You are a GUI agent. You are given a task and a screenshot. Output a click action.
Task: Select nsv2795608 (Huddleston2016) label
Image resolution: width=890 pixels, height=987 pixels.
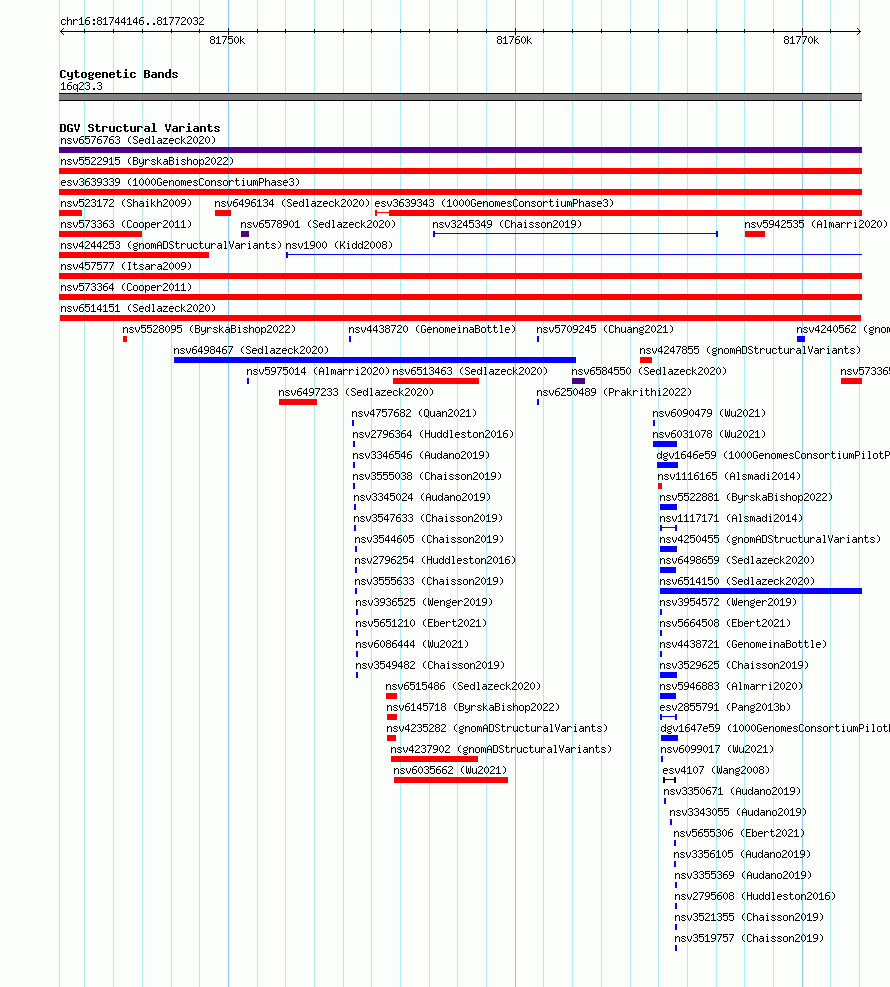coord(755,896)
